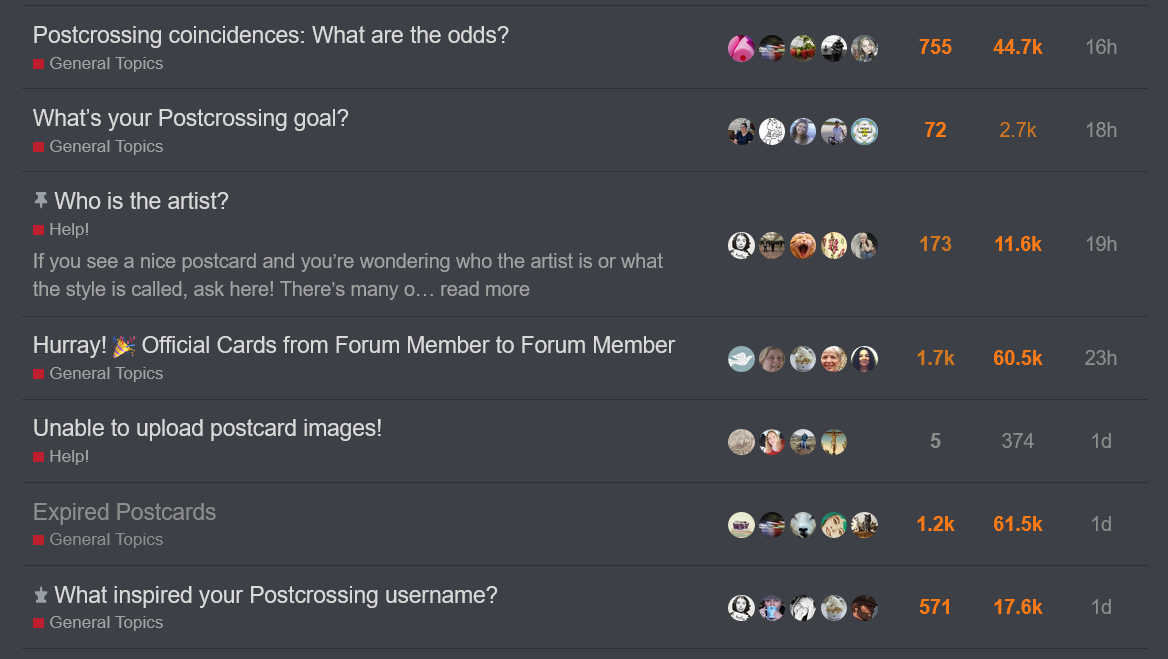Image resolution: width=1168 pixels, height=659 pixels.
Task: Open the What's your Postcrossing goal? topic
Action: pyautogui.click(x=191, y=118)
